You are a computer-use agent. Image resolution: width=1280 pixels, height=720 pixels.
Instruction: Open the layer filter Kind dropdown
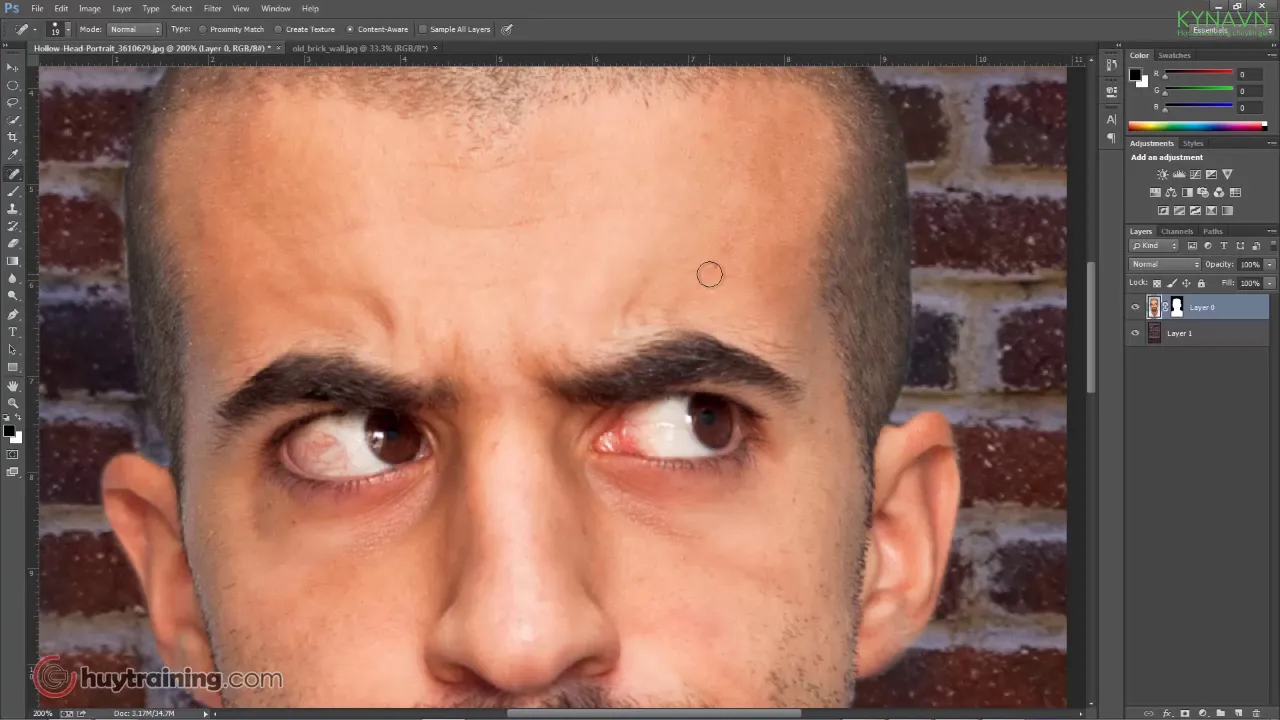click(1154, 246)
